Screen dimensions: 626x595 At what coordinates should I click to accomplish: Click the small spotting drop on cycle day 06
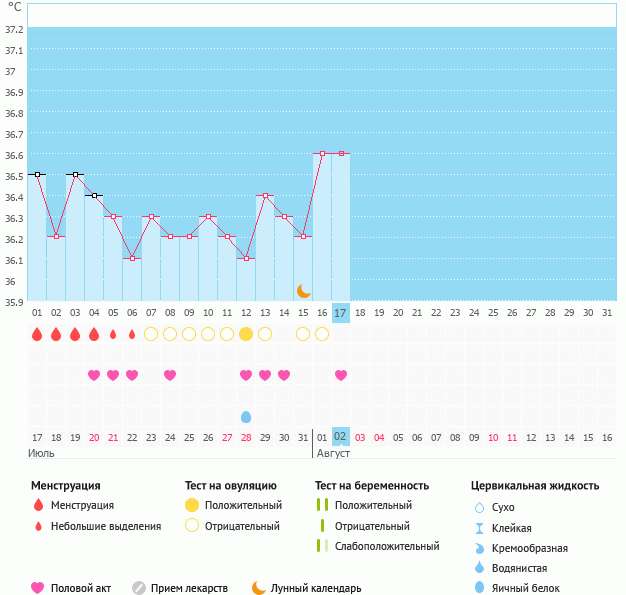coord(132,334)
